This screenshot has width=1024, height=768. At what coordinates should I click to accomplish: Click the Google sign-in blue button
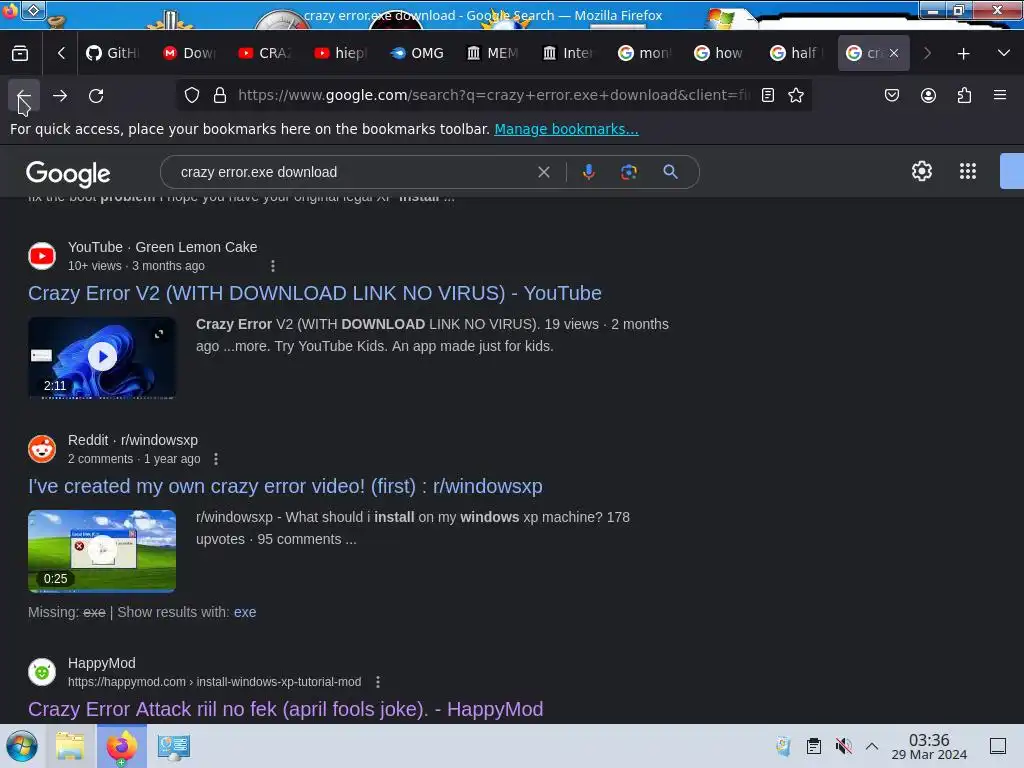1012,171
